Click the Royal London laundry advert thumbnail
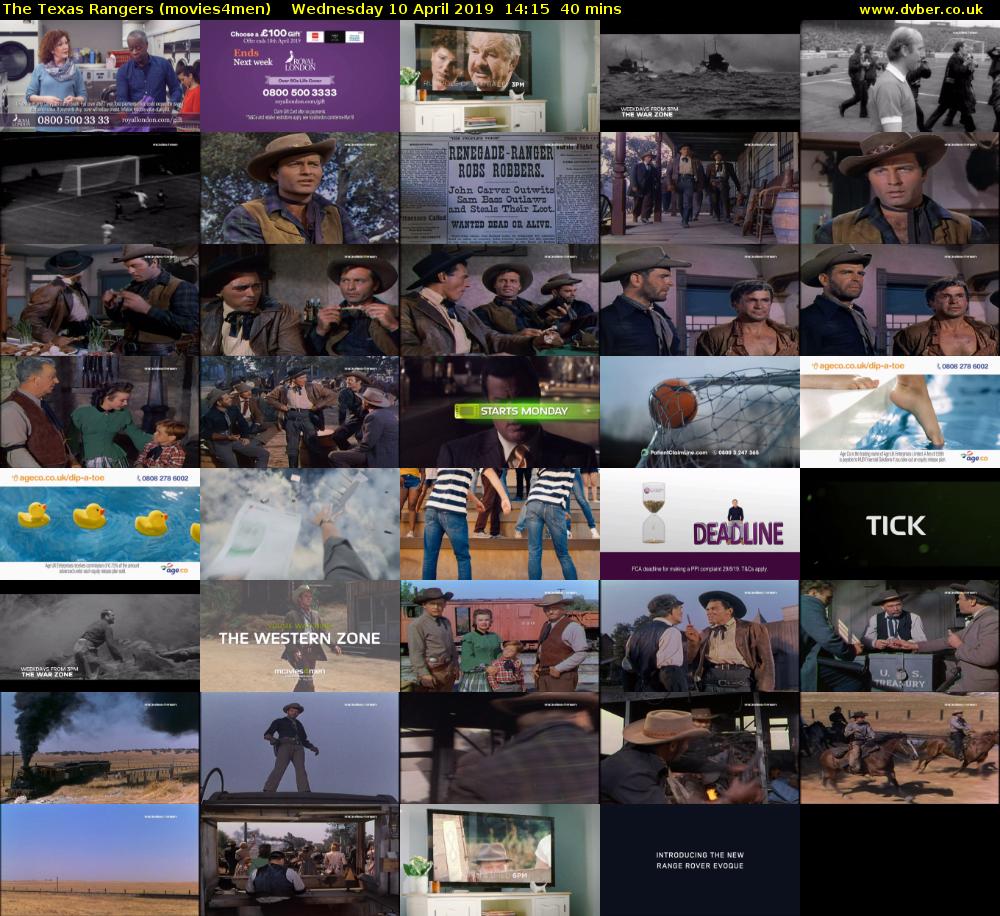The height and width of the screenshot is (916, 1000). (100, 76)
